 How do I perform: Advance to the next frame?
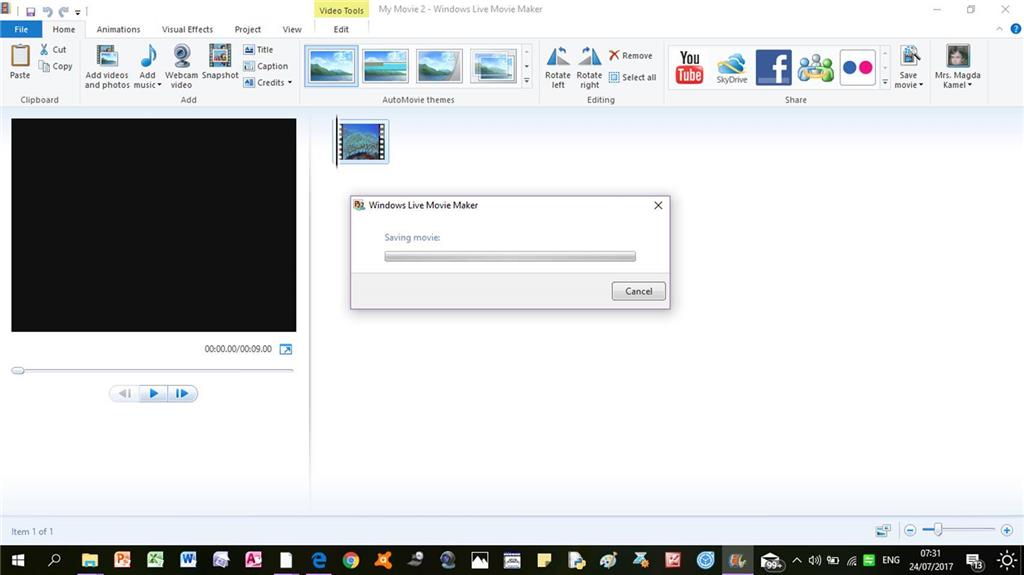click(182, 393)
